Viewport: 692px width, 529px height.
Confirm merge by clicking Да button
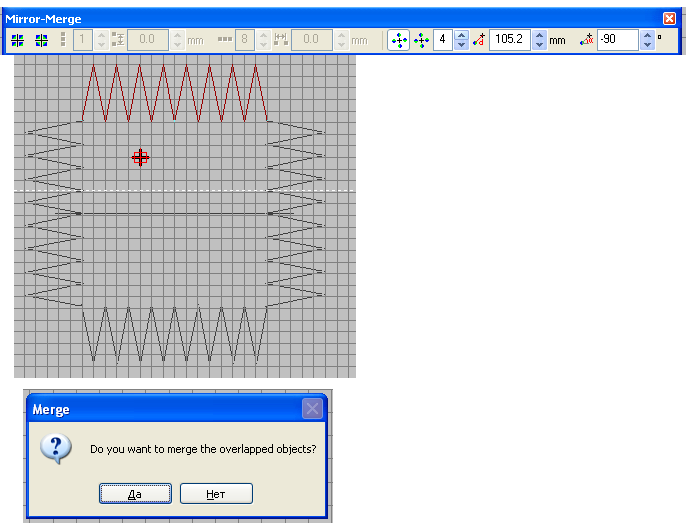tap(135, 494)
